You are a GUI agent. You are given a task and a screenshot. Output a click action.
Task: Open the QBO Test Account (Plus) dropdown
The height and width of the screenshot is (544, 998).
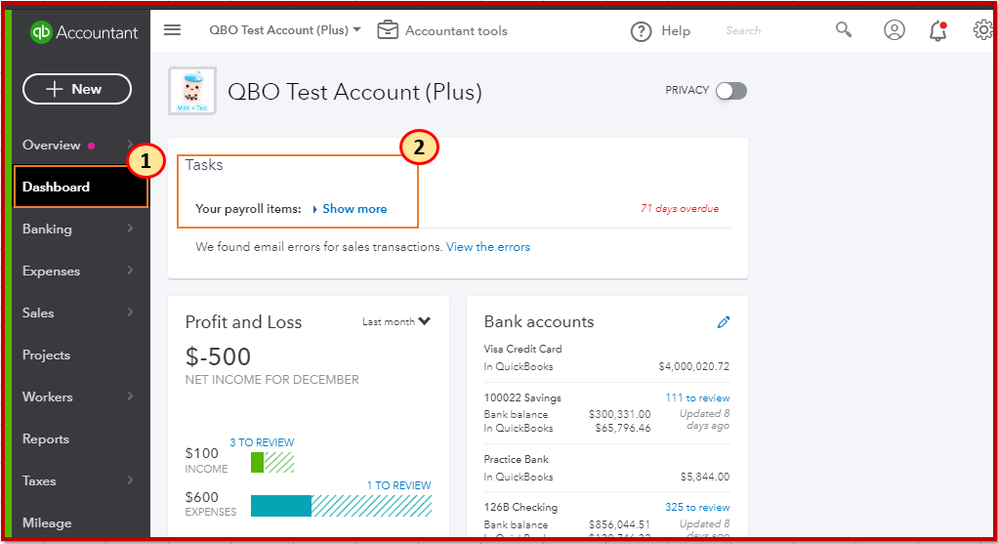(285, 30)
